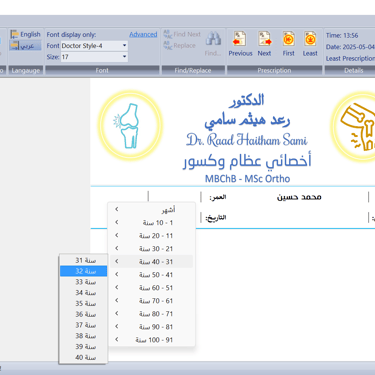Jump to the First prescription

point(289,44)
